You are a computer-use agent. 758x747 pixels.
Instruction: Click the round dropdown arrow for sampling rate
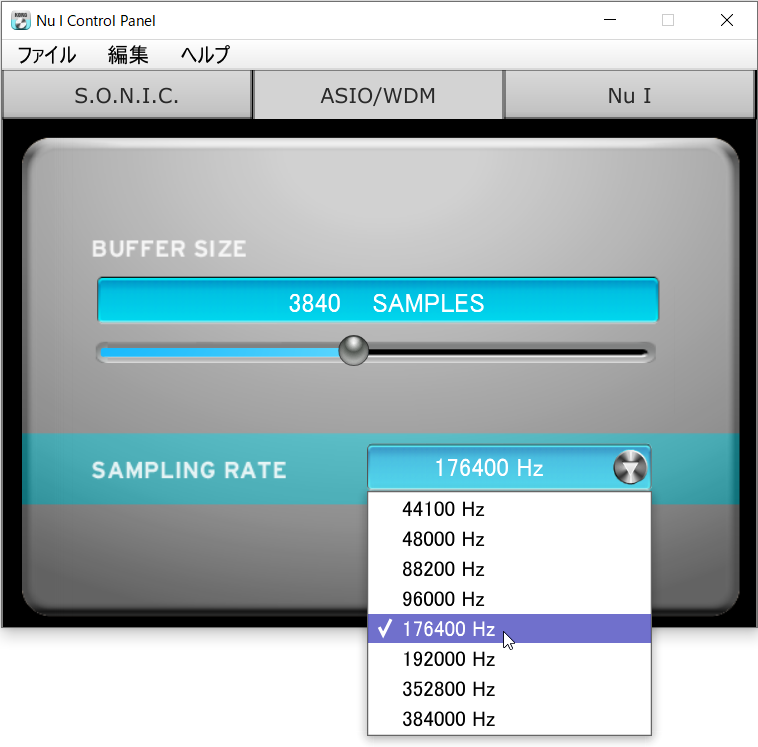[x=630, y=468]
